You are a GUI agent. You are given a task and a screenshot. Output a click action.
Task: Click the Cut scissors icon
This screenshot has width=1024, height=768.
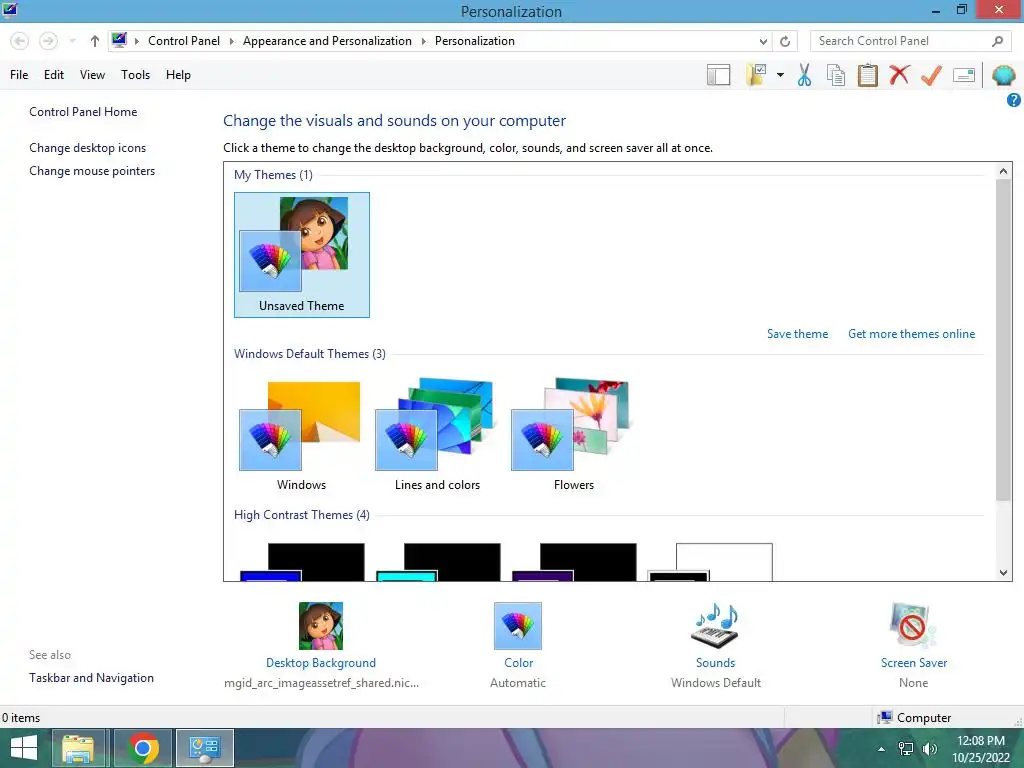(805, 75)
